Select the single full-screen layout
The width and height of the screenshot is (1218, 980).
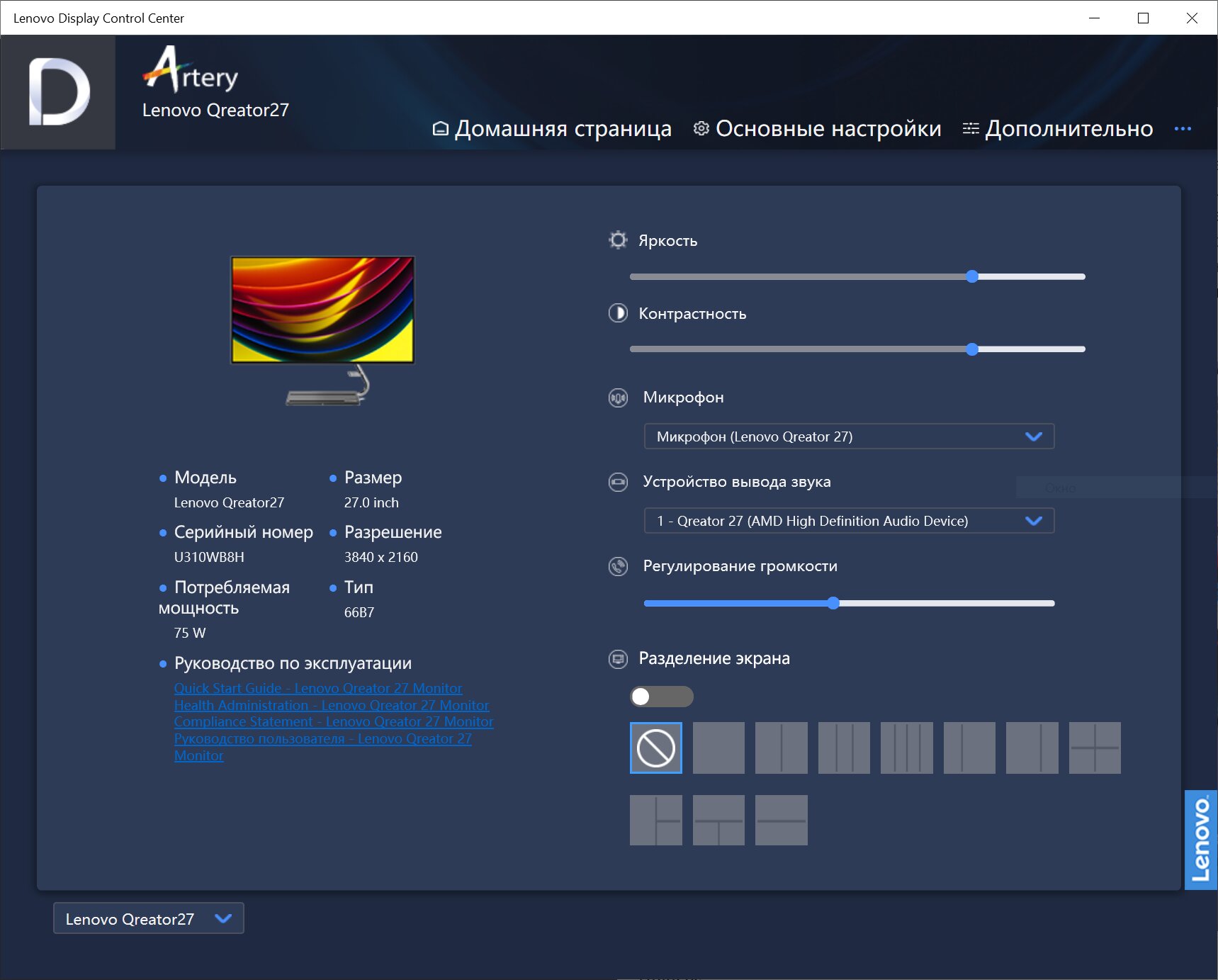[x=718, y=748]
